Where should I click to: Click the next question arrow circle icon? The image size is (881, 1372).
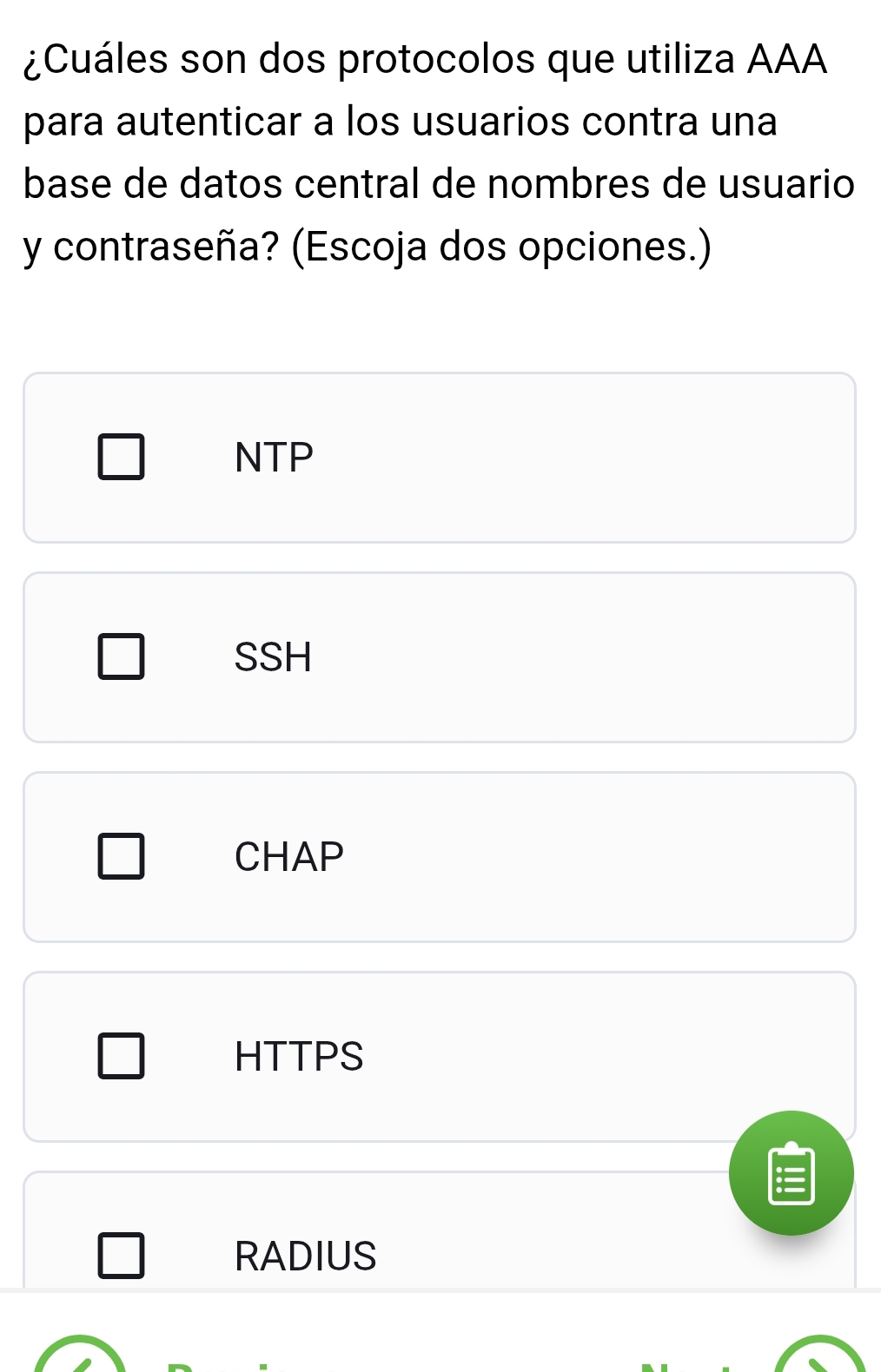[820, 1359]
